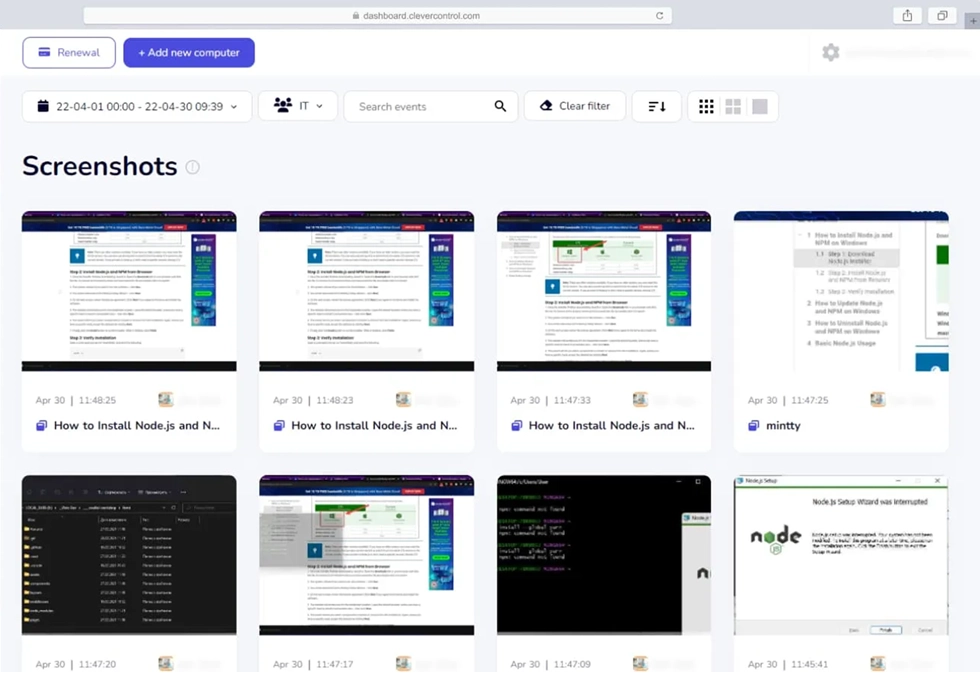Open the date range dropdown

137,106
